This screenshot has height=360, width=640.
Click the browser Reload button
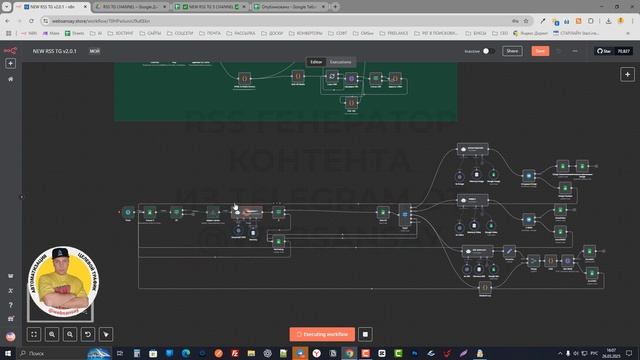(31, 21)
